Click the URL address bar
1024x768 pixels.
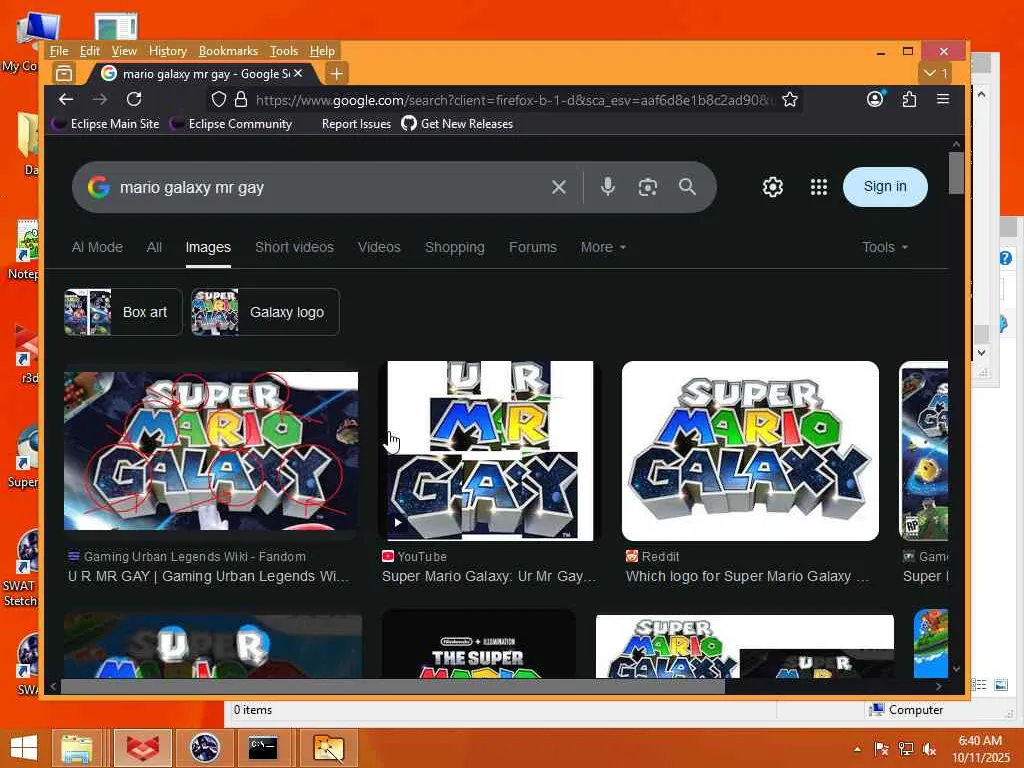coord(516,100)
